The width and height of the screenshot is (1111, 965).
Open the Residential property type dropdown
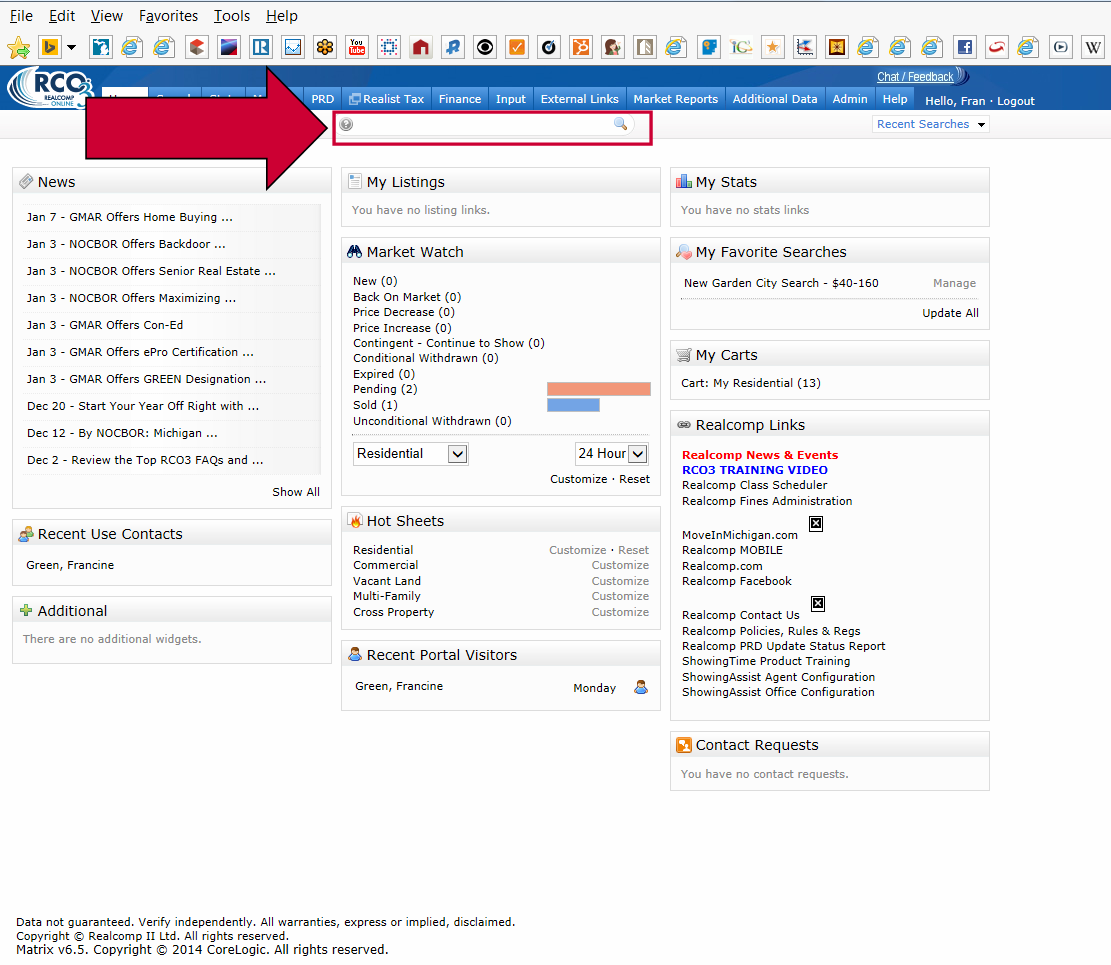coord(411,453)
